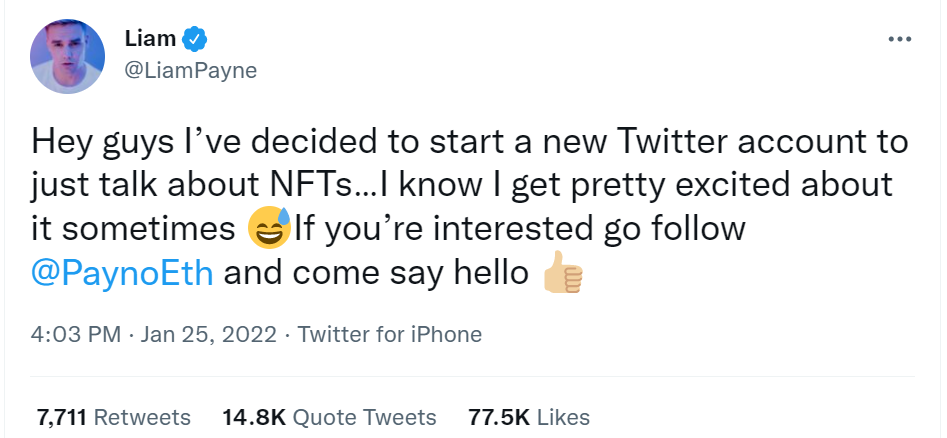Open Liam's profile avatar picture
Image resolution: width=947 pixels, height=438 pixels.
point(70,56)
